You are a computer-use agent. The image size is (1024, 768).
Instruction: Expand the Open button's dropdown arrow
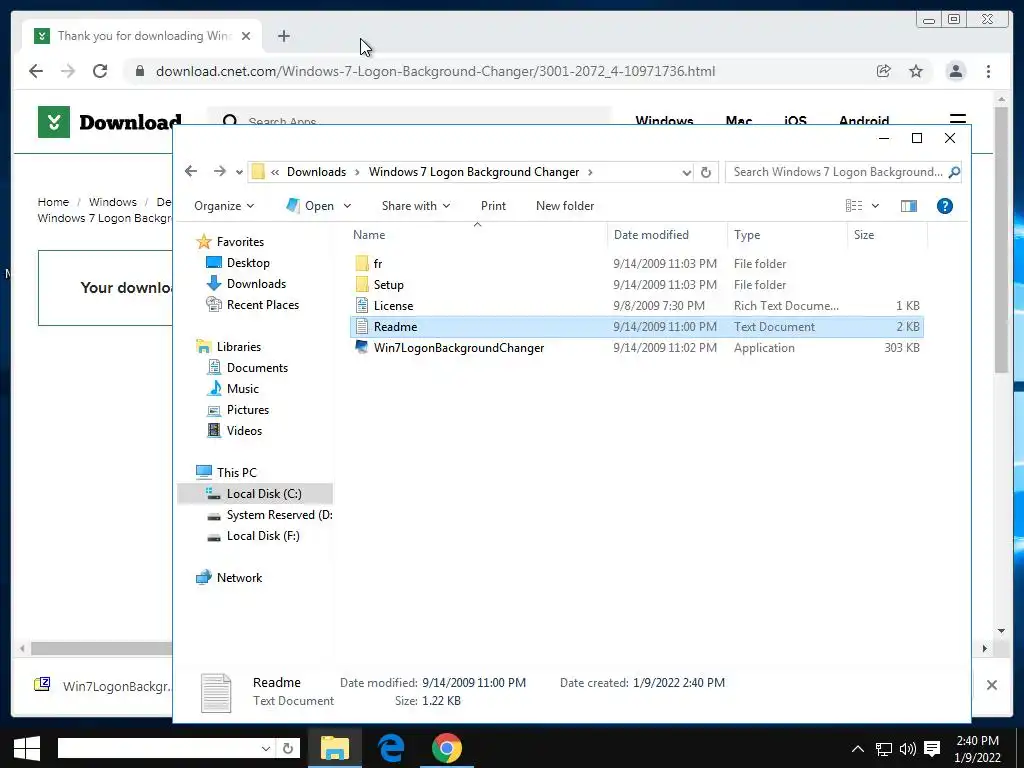point(347,206)
